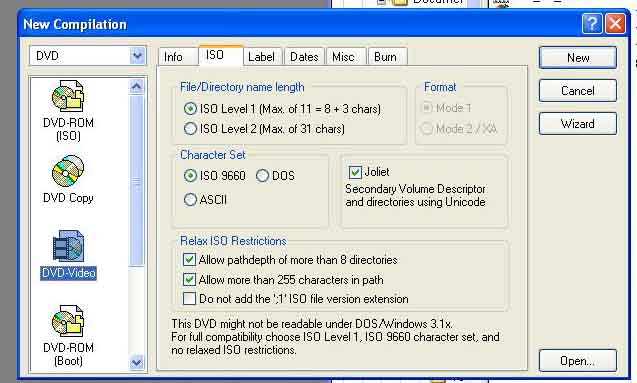Close the New Compilation dialog
The image size is (637, 383).
tap(615, 24)
